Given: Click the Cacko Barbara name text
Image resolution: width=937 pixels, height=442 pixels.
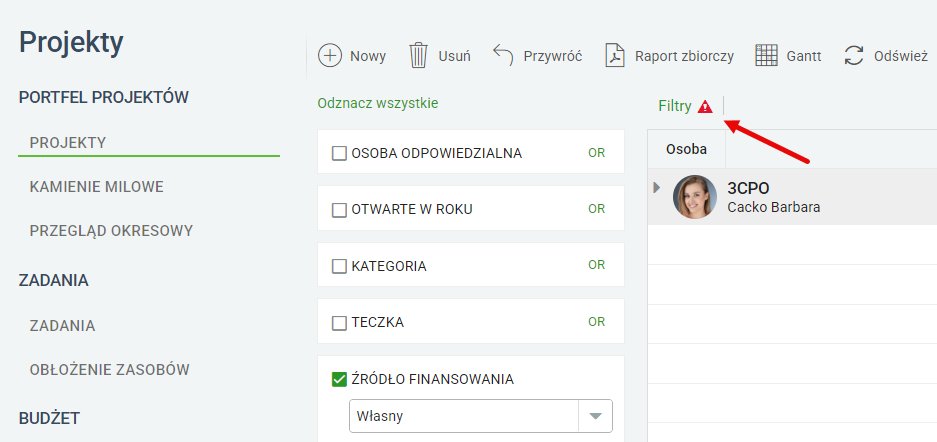Looking at the screenshot, I should click(x=773, y=207).
